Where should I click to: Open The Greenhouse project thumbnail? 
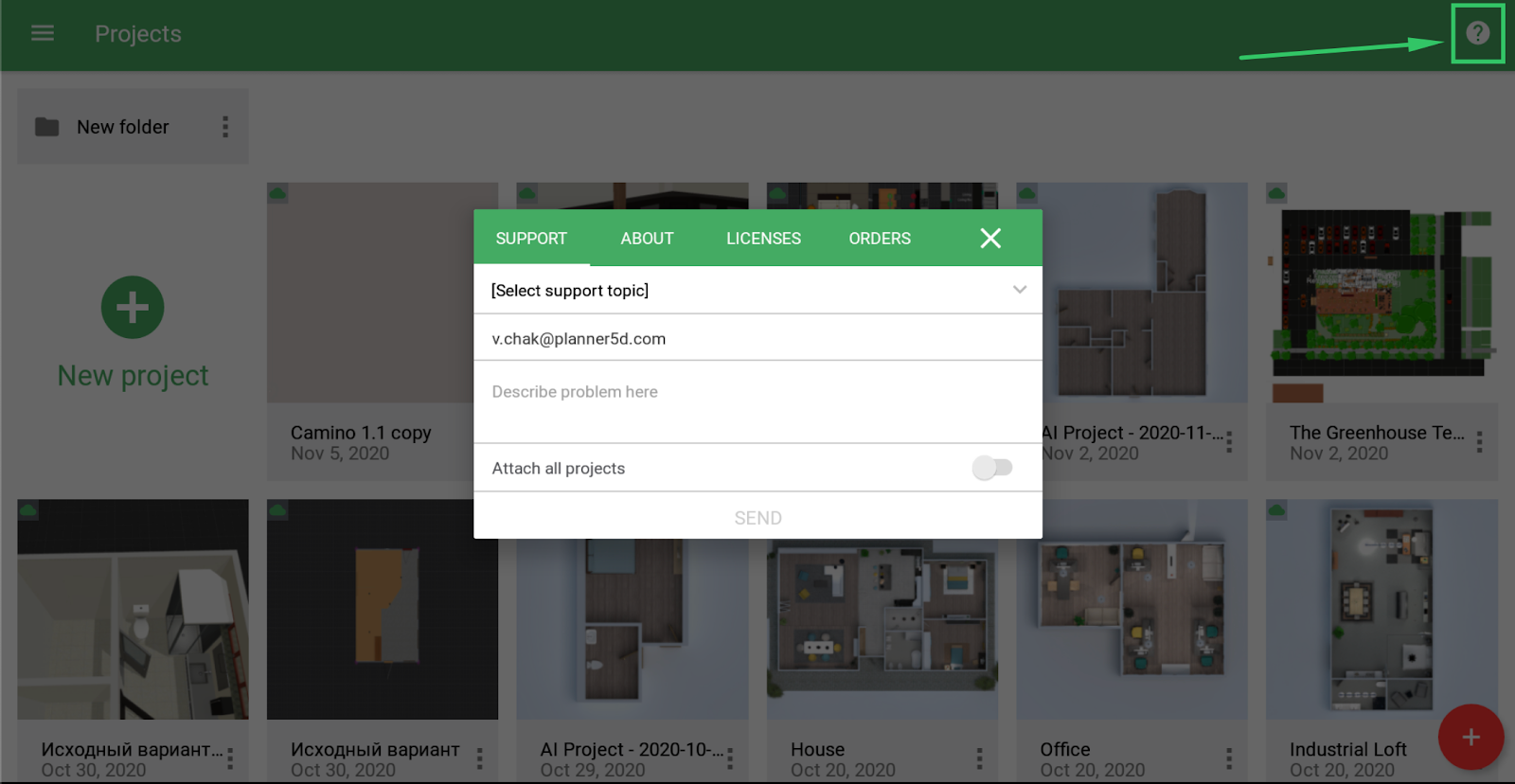[1381, 293]
